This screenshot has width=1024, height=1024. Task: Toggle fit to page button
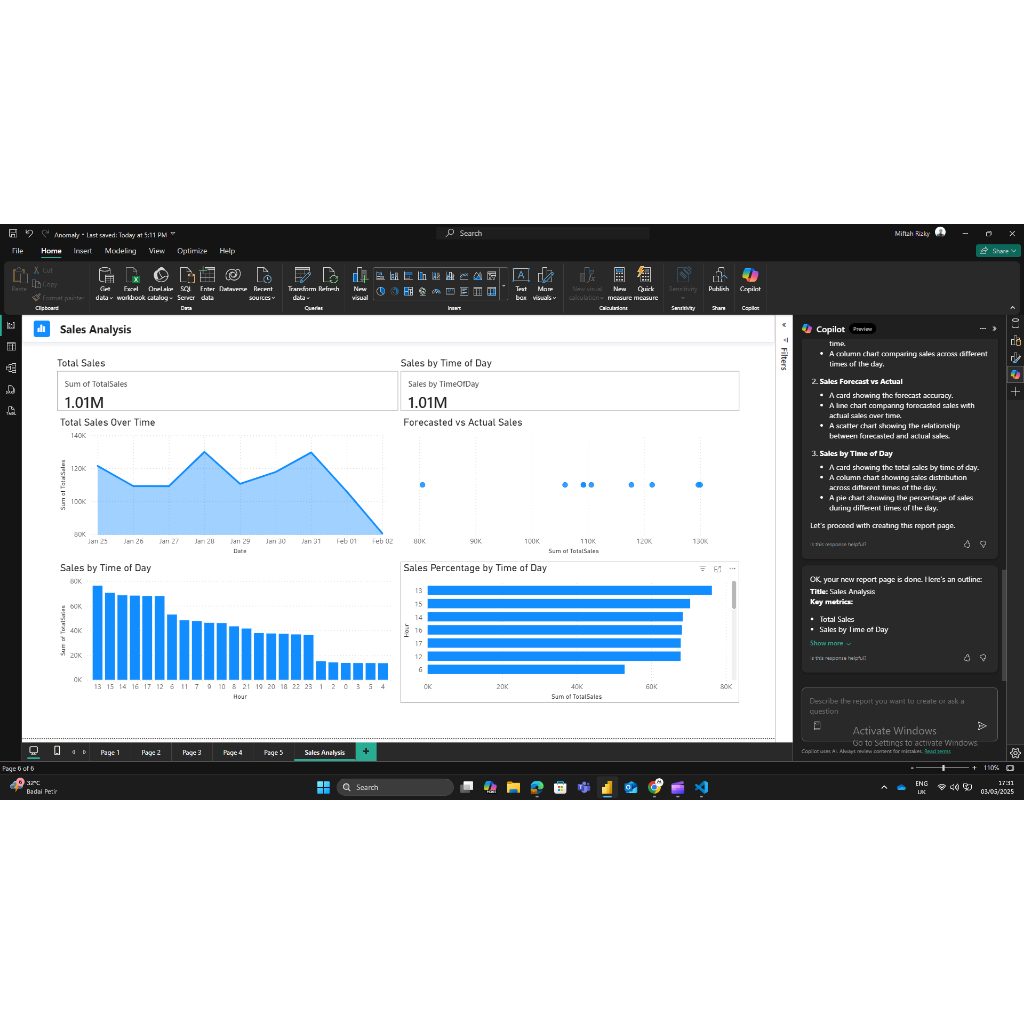(x=1010, y=768)
